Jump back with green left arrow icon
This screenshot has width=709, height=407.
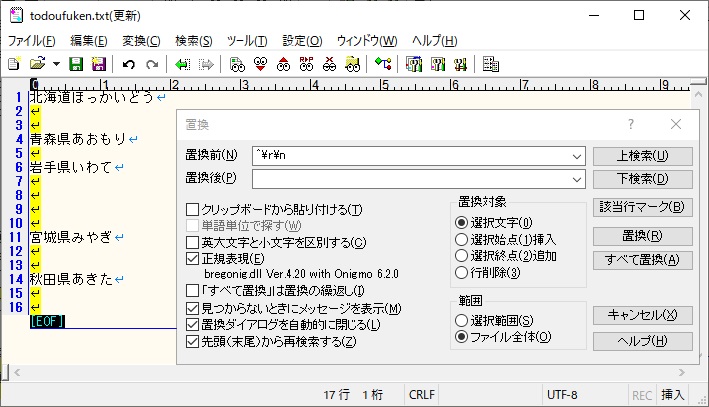pyautogui.click(x=183, y=64)
